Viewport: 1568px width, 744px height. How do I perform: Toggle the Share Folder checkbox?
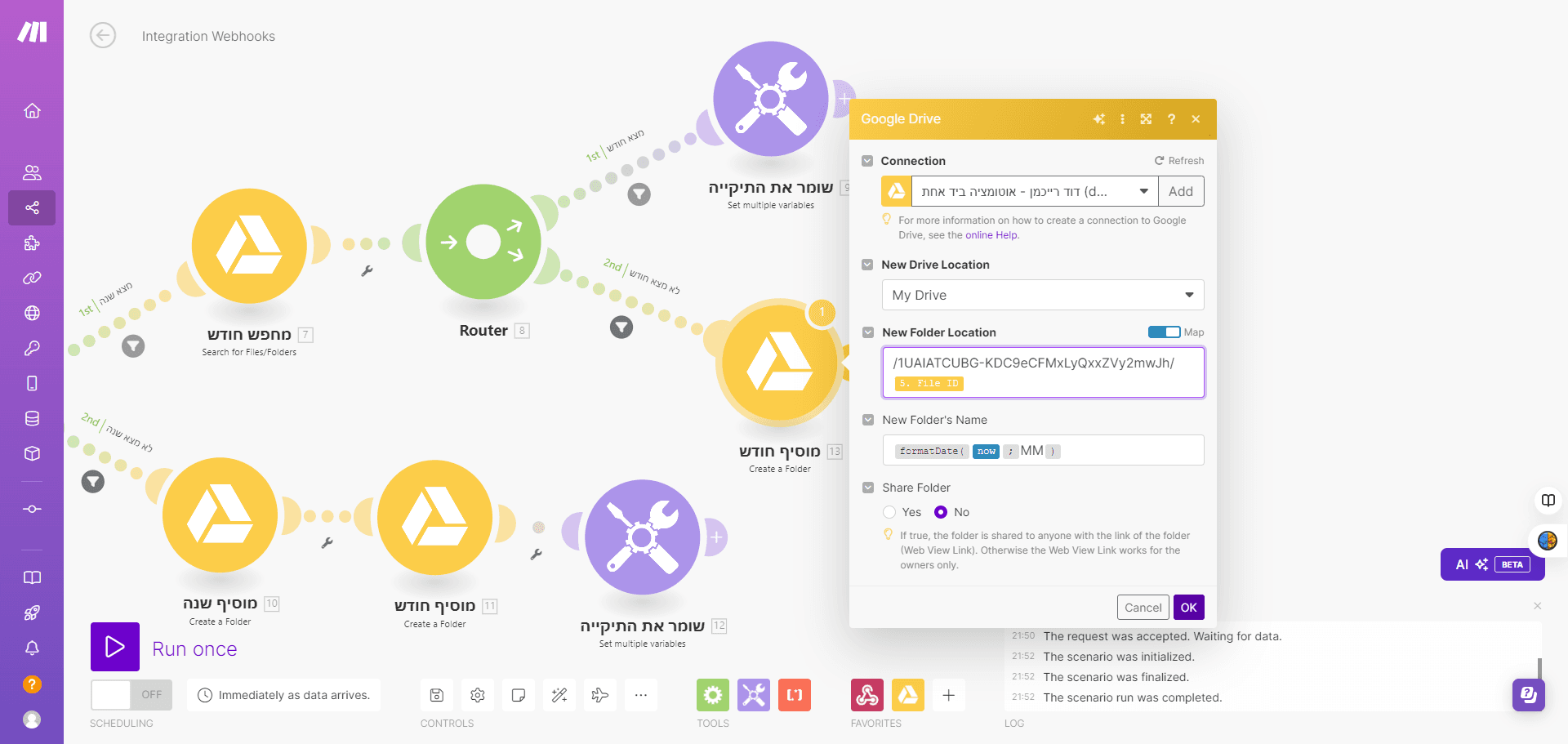tap(868, 488)
